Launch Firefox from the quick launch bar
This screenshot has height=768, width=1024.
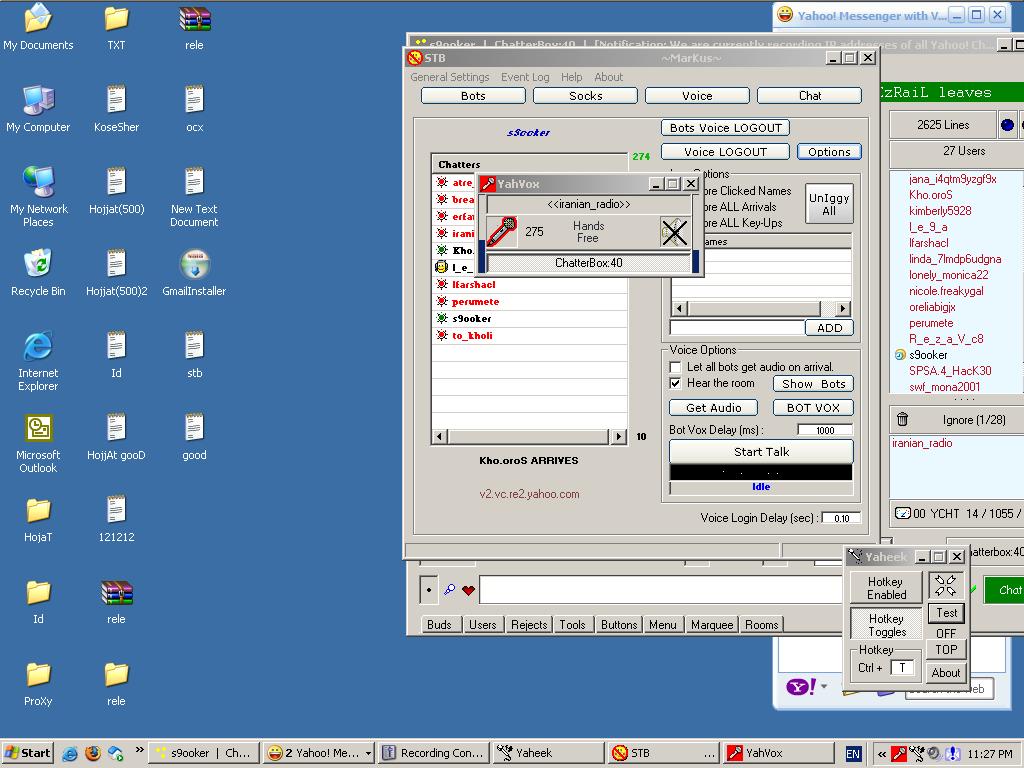coord(93,753)
